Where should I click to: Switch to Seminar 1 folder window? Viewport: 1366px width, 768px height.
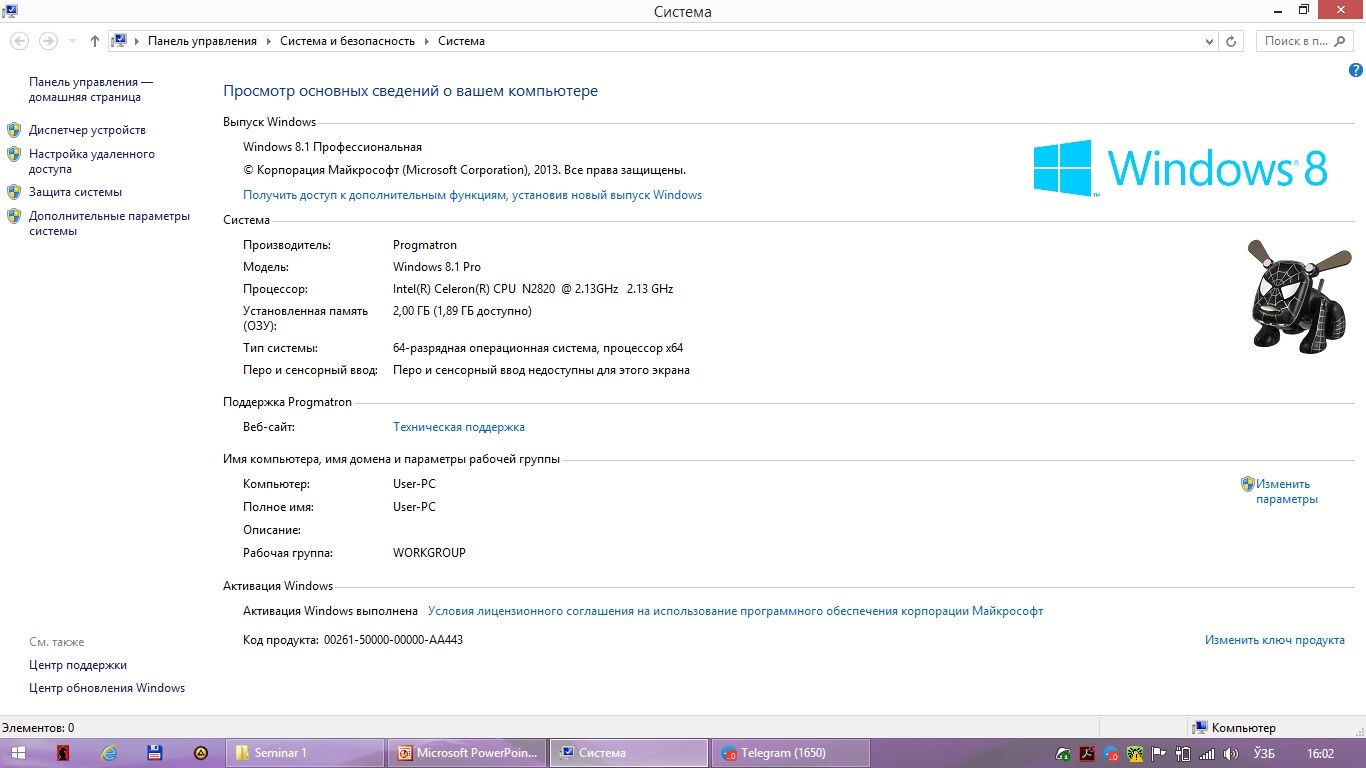[x=305, y=753]
